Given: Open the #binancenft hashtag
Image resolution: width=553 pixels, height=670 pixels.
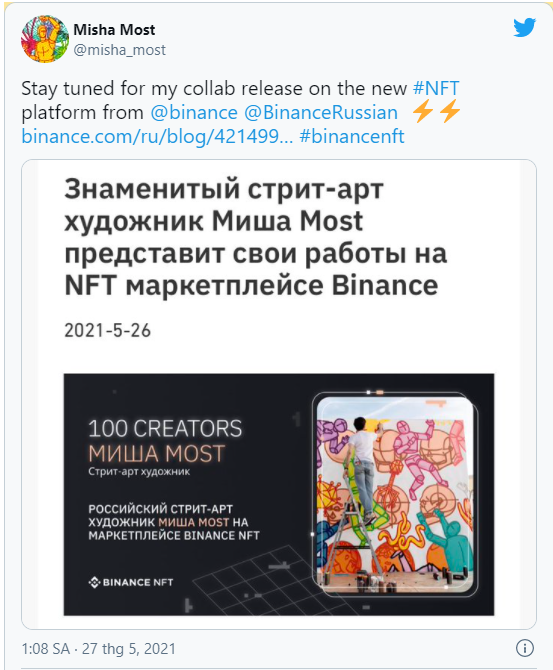Looking at the screenshot, I should [352, 137].
